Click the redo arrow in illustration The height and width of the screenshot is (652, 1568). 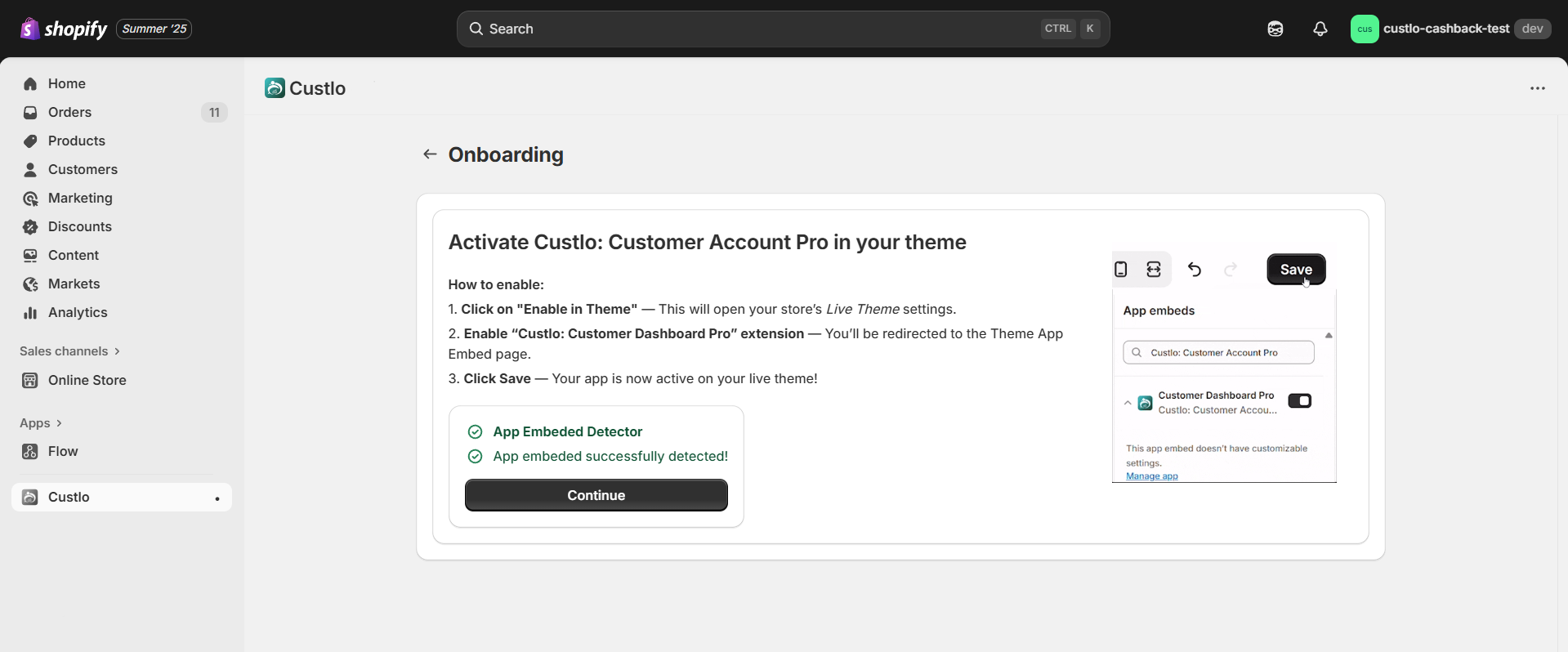tap(1231, 269)
